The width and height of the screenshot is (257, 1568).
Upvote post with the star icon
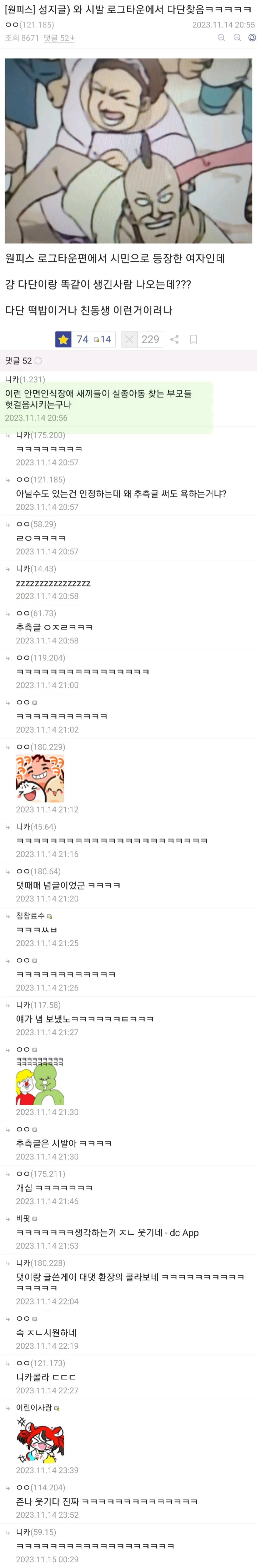63,339
